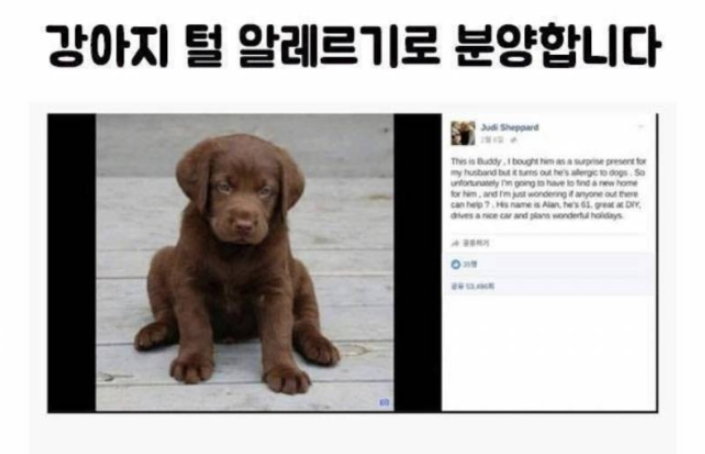Click the blue like reaction icon
Viewport: 705px width, 454px height.
pyautogui.click(x=455, y=264)
